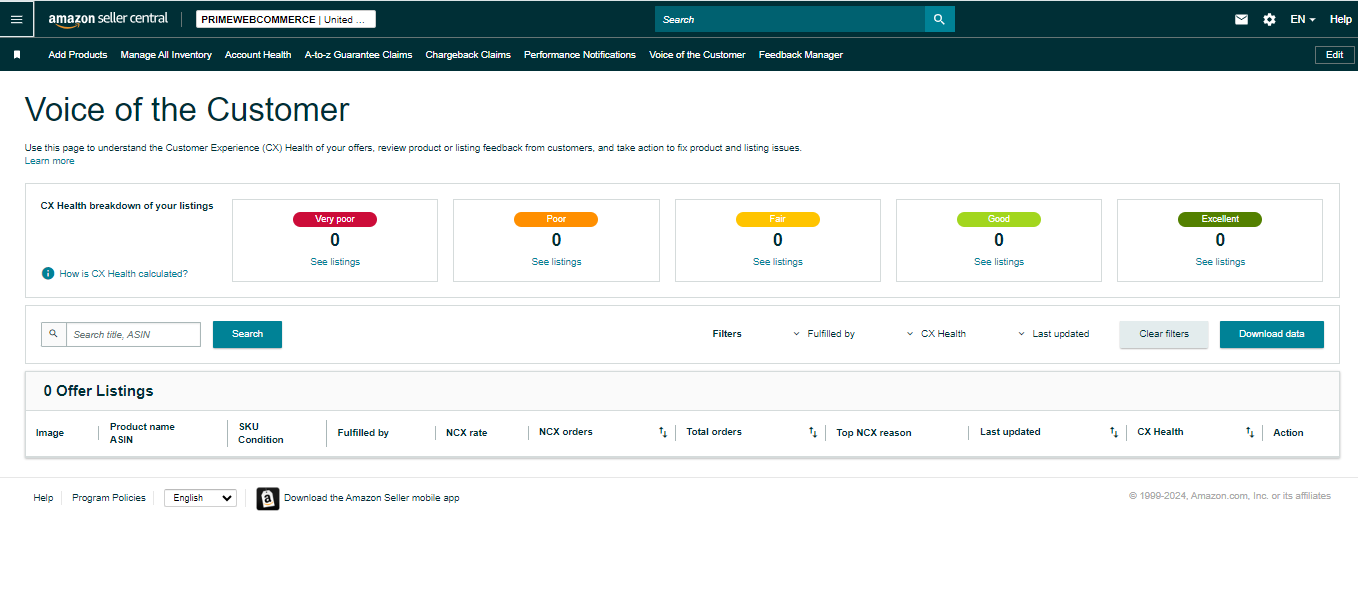Screen dimensions: 1358x595
Task: Click the Image column header
Action: (x=50, y=433)
